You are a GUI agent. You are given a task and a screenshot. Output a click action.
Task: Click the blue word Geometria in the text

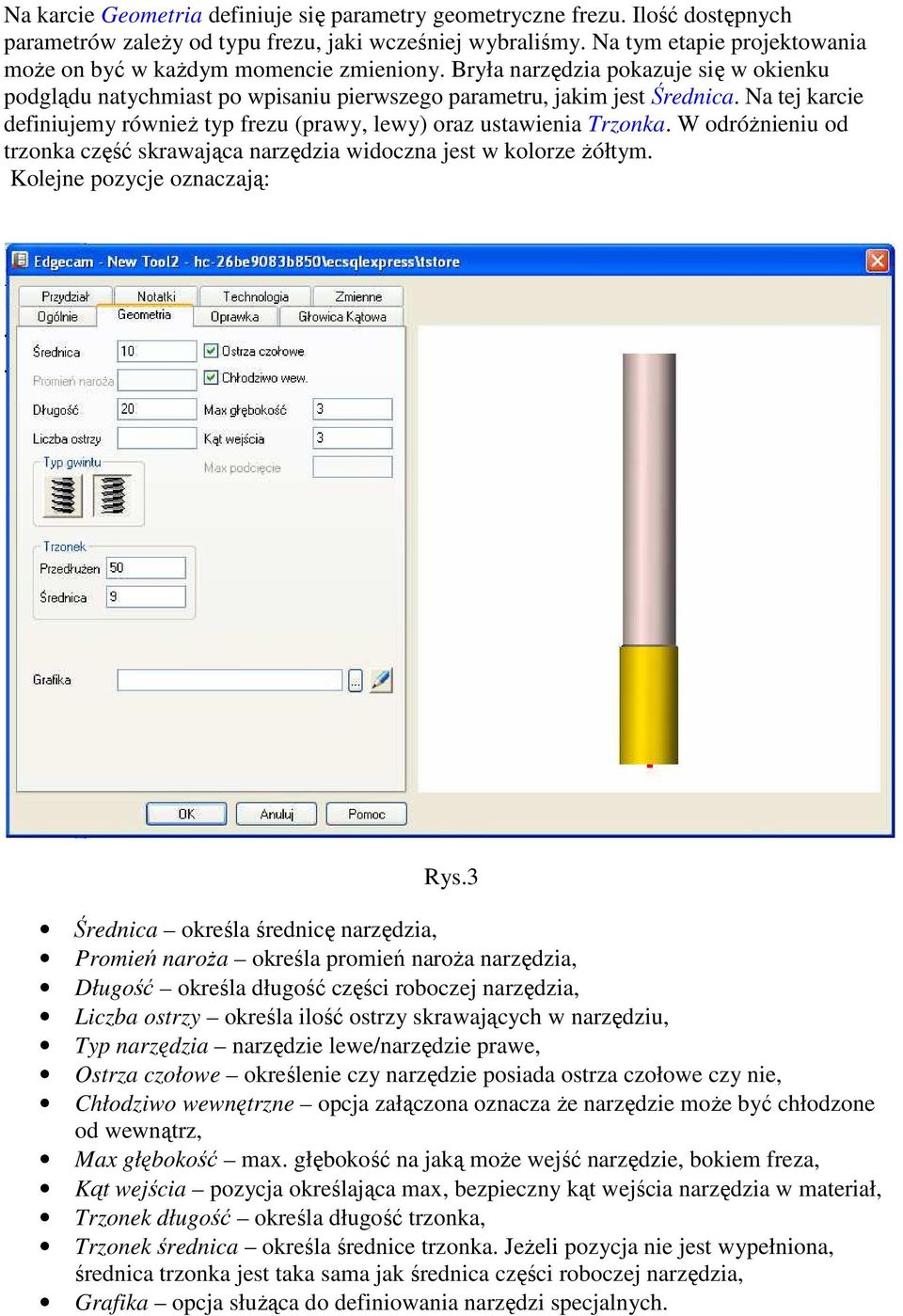(151, 15)
